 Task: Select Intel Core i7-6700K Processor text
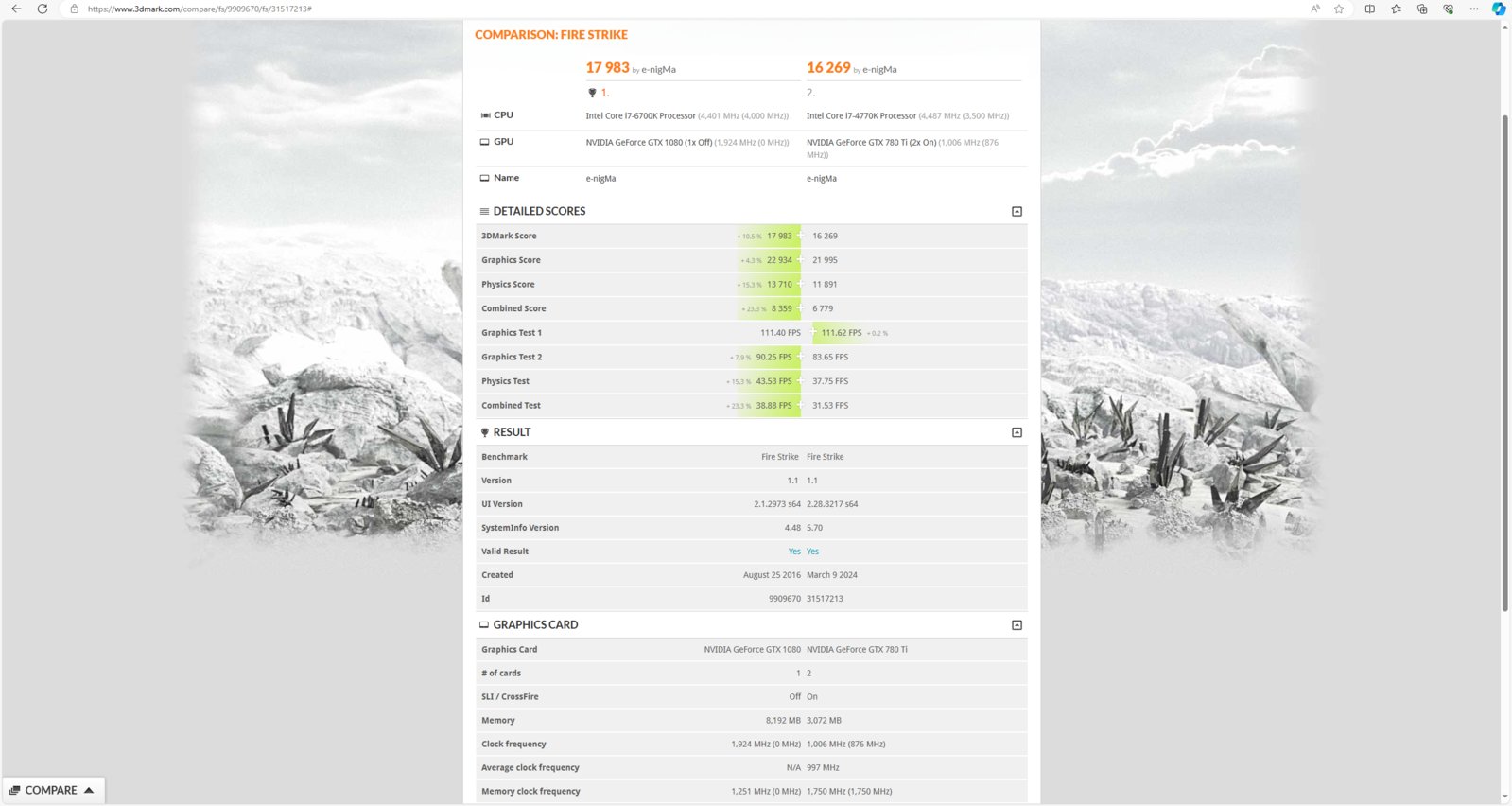pos(640,116)
